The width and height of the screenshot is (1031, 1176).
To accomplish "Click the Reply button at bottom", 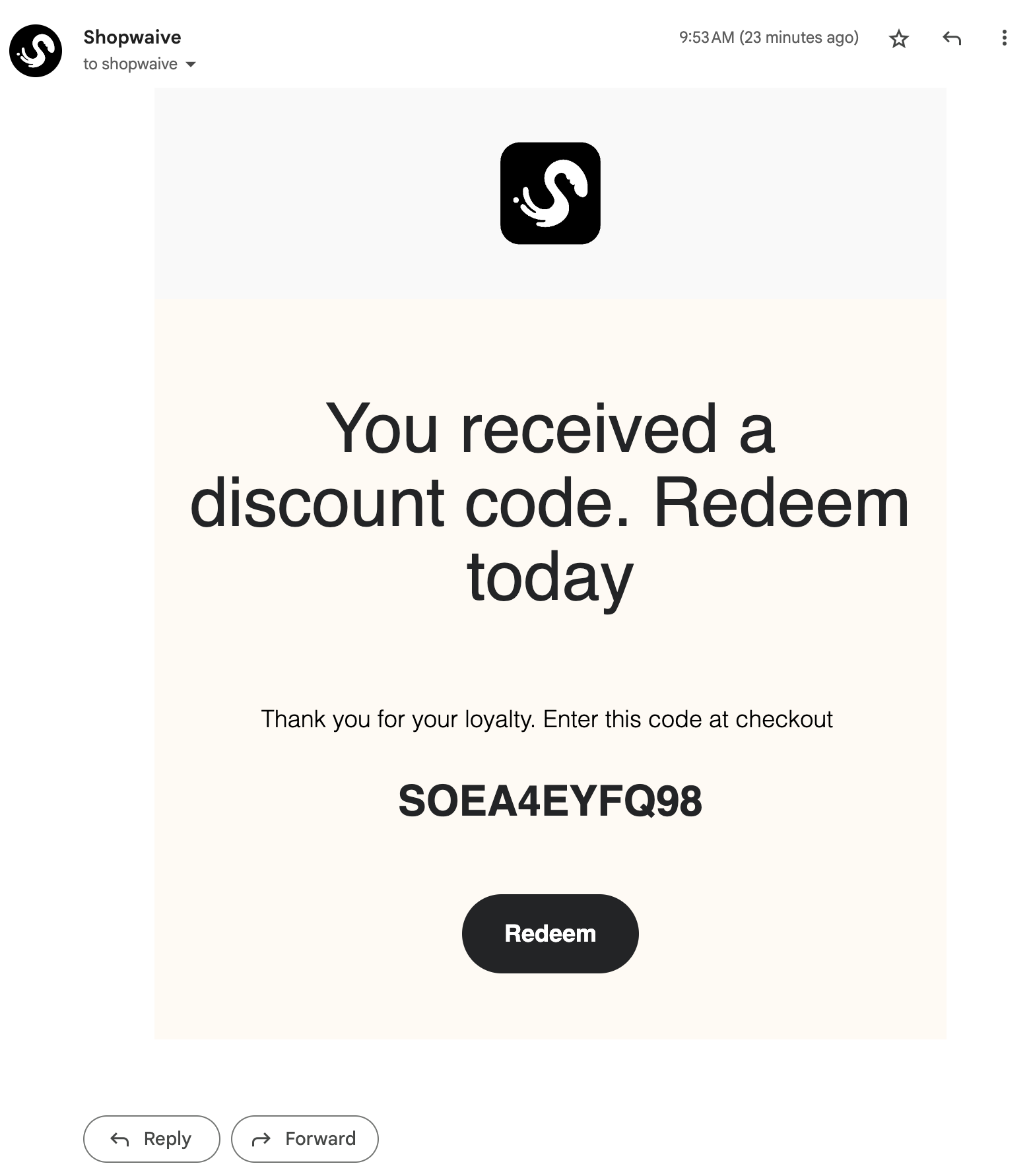I will (151, 1138).
